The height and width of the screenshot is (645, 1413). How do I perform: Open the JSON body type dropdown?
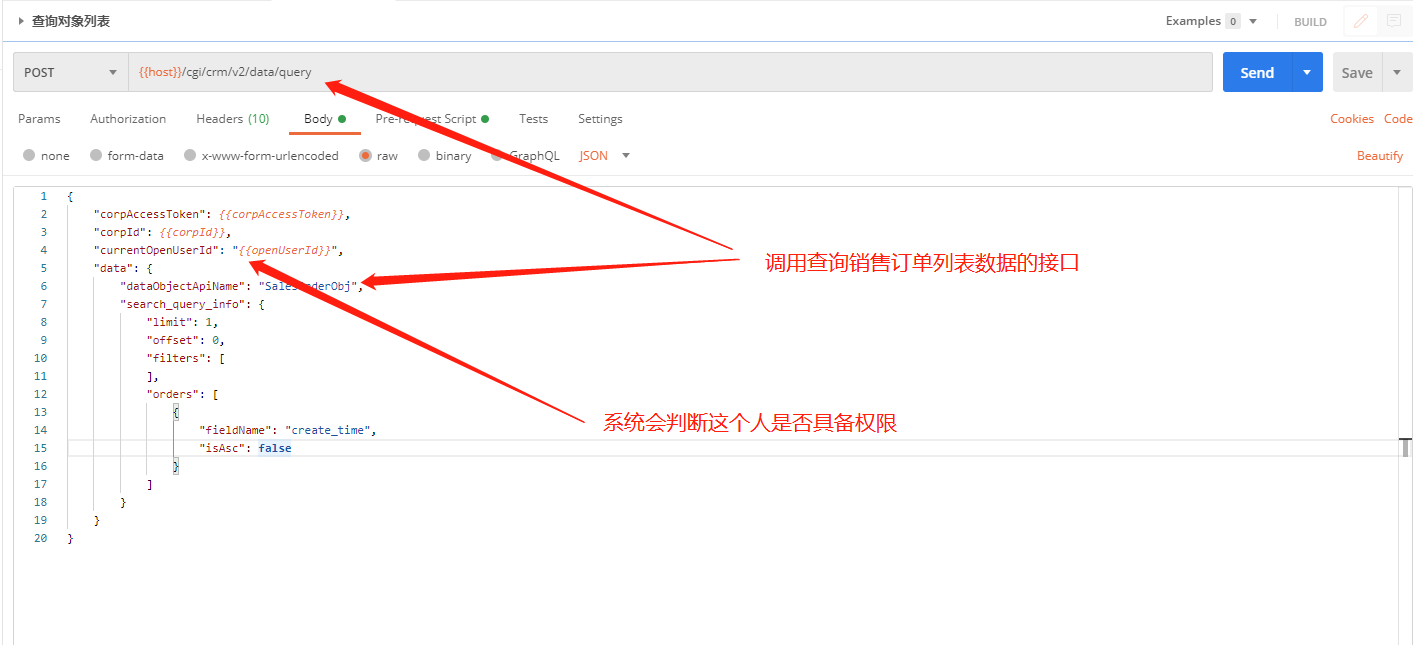click(x=605, y=156)
